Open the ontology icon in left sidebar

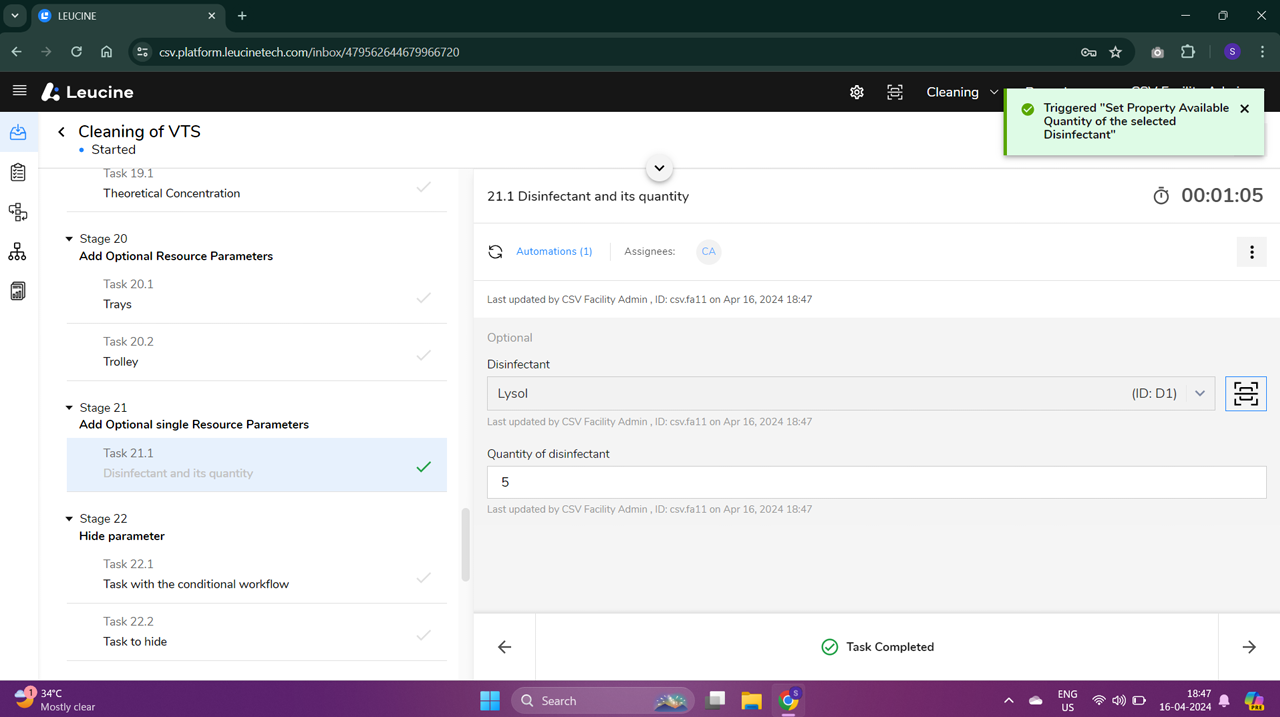click(x=18, y=212)
